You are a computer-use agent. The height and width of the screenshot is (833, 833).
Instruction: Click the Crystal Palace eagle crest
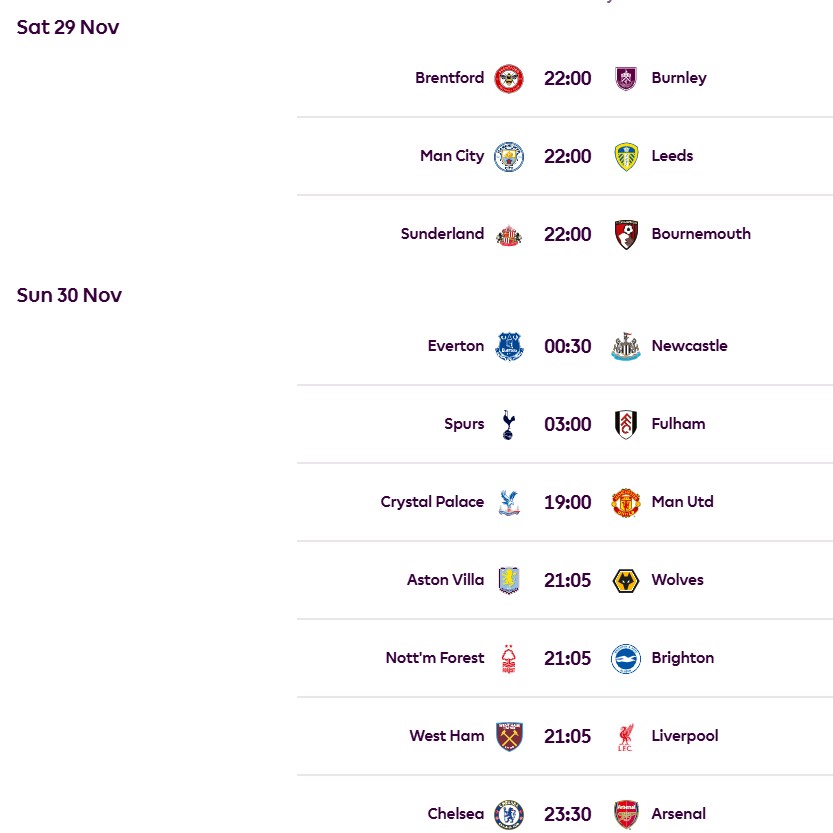pos(509,502)
